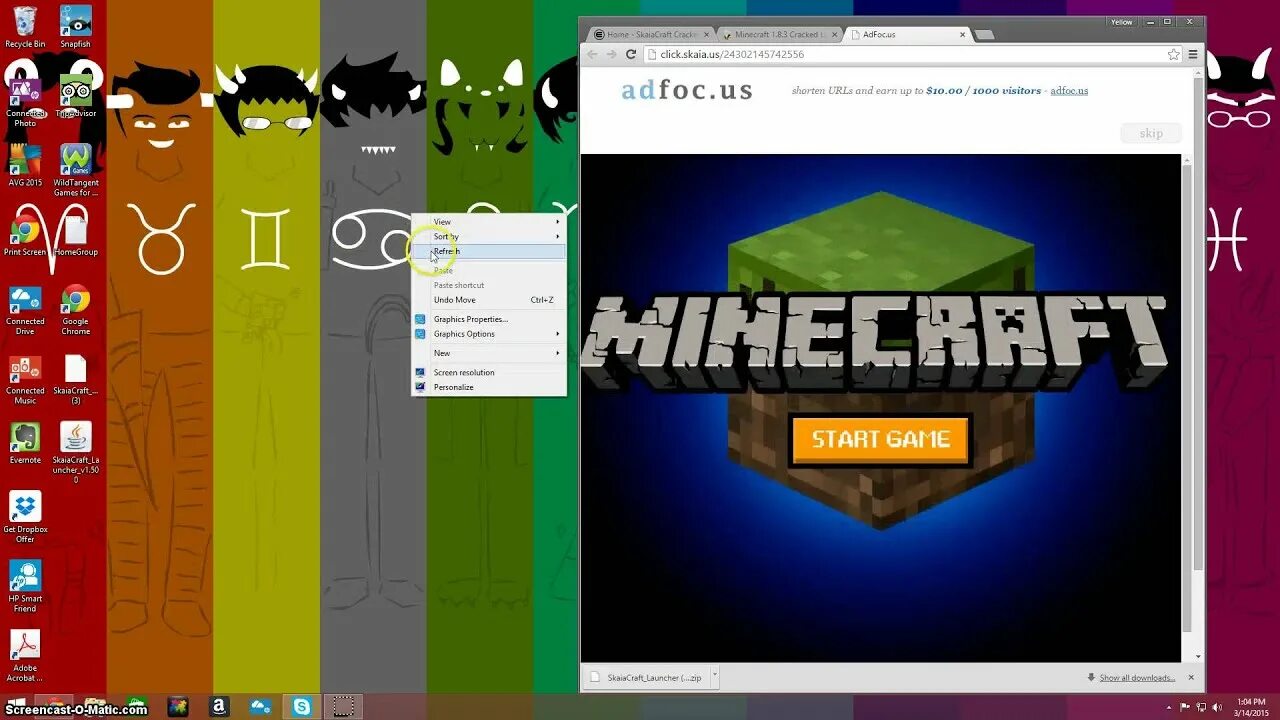Close the AdFoc.us tab
Viewport: 1280px width, 720px height.
[962, 34]
